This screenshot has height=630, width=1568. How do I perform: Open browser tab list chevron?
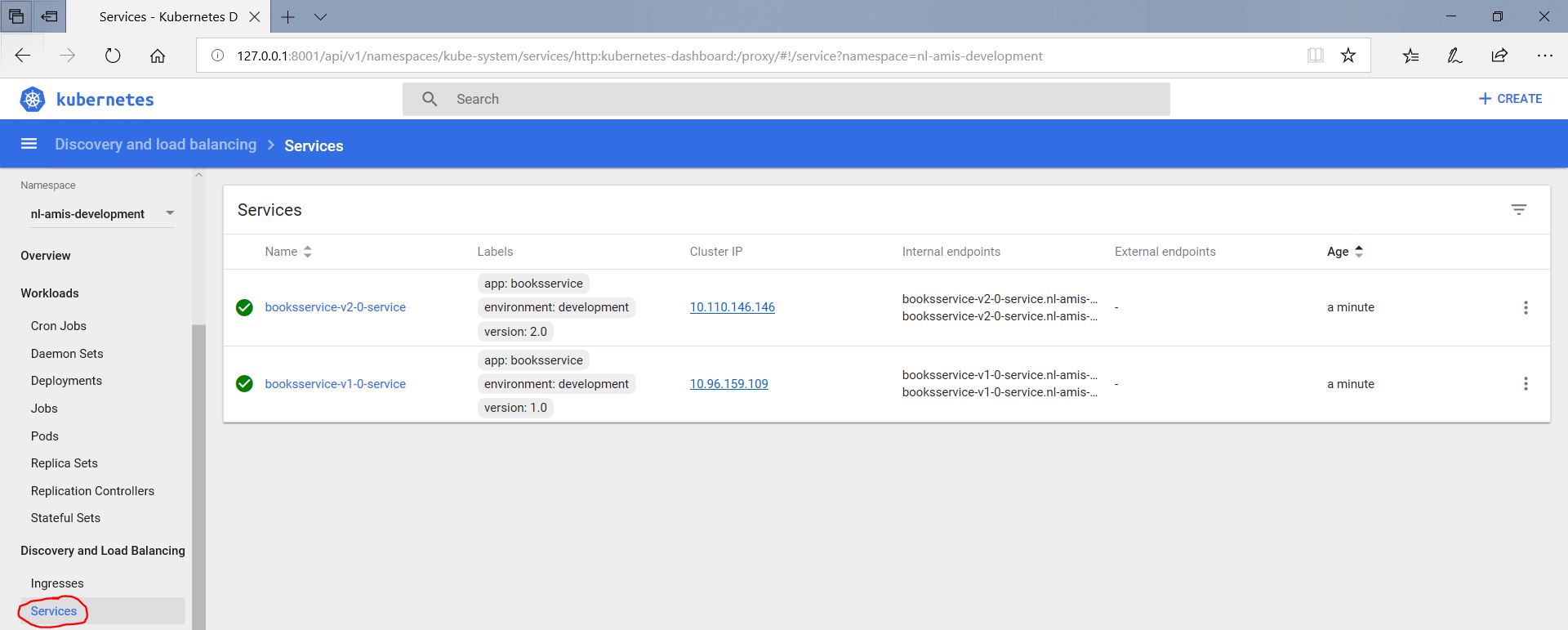point(321,16)
